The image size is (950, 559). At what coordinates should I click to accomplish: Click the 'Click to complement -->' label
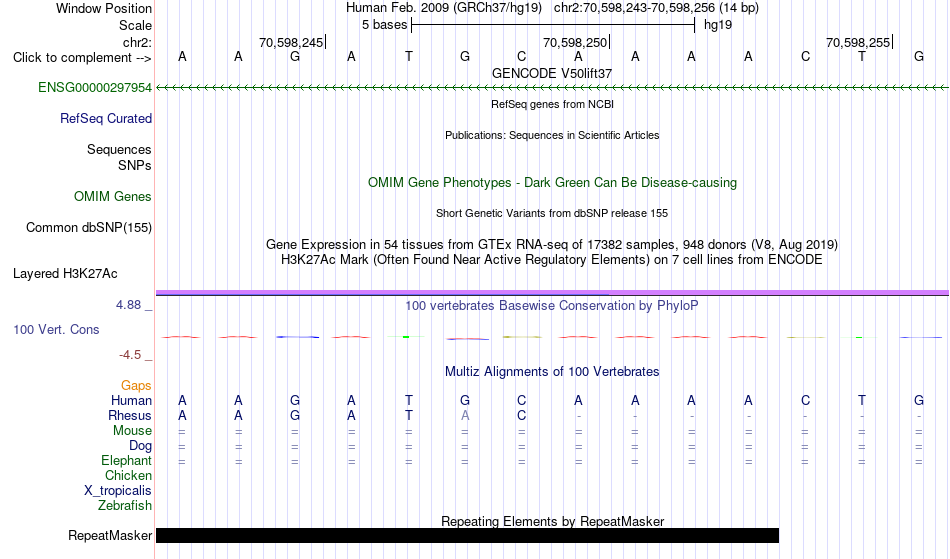[x=82, y=58]
